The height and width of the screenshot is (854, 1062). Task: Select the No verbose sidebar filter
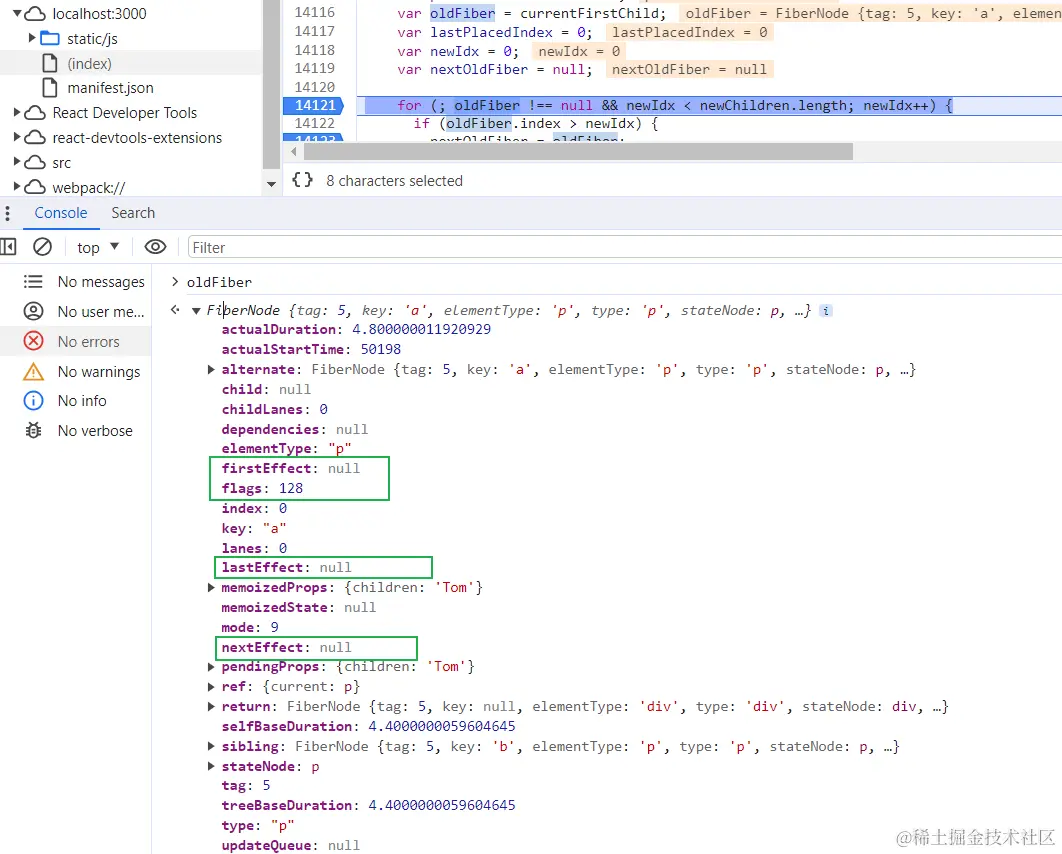pyautogui.click(x=76, y=430)
